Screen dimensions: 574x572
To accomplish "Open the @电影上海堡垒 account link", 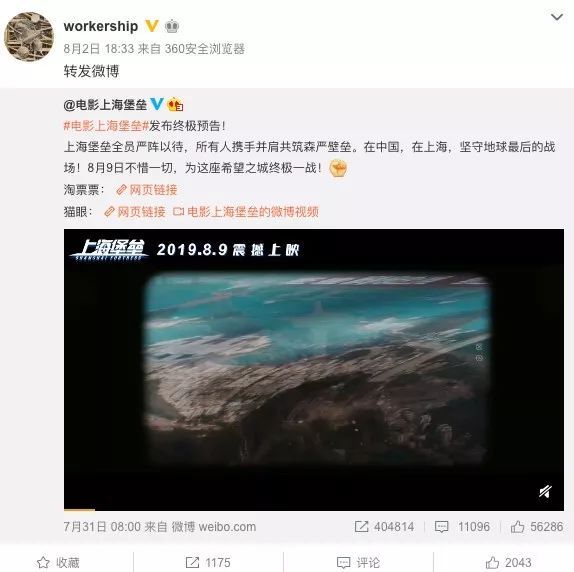I will (x=105, y=105).
